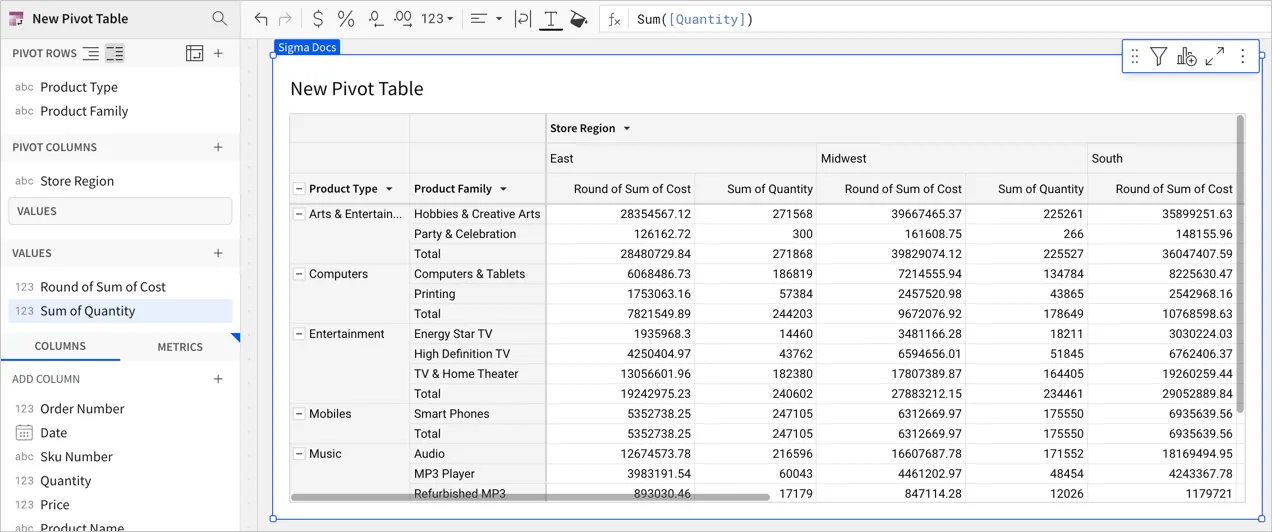Open the 123 number format dropdown
Screen dimensions: 1272x532
[x=437, y=19]
